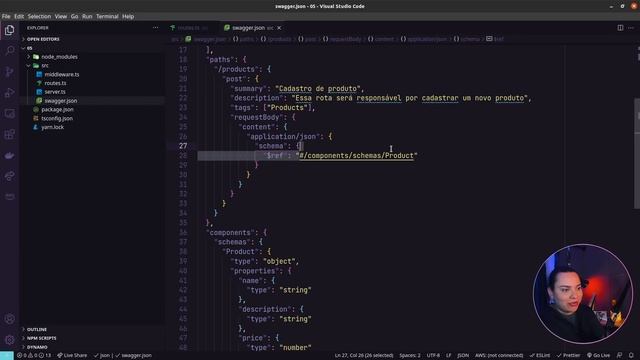Viewport: 640px width, 360px height.
Task: Click the "#/components/schemas/Product" reference string
Action: tap(356, 156)
